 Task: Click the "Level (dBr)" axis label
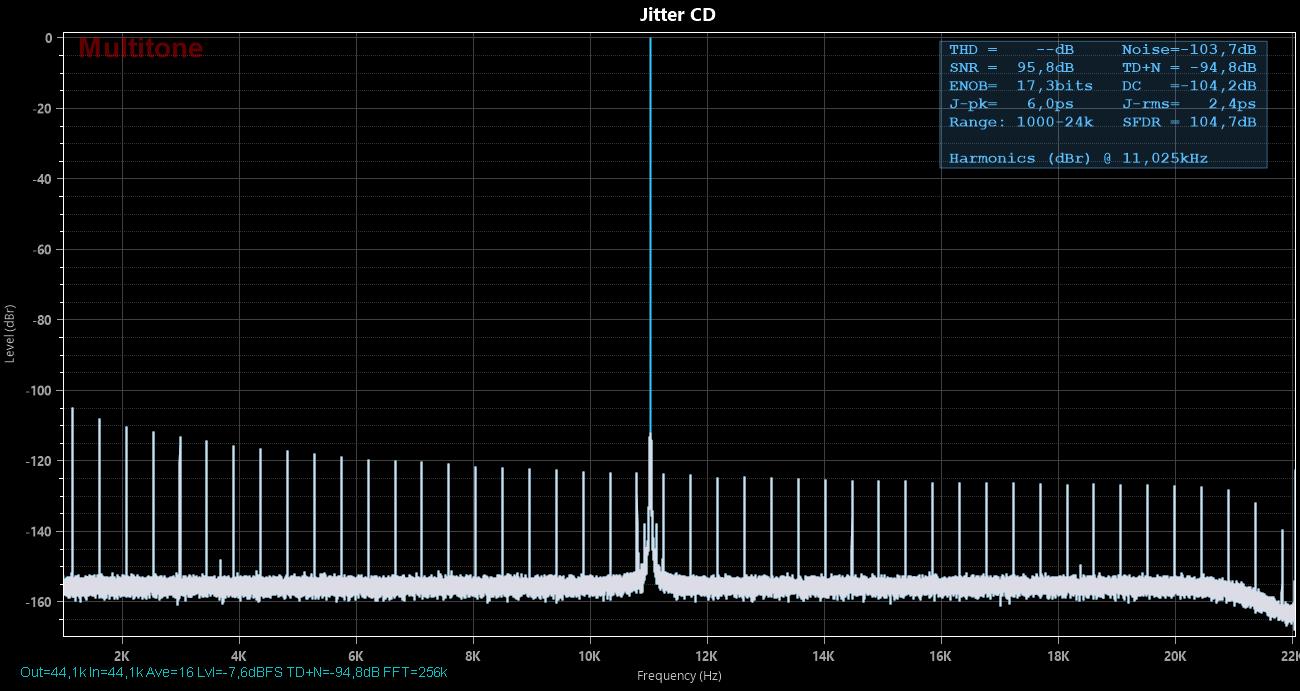click(10, 333)
